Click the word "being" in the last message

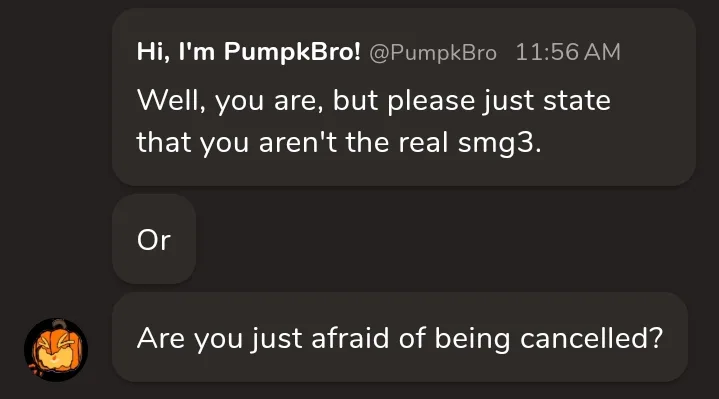tap(472, 339)
